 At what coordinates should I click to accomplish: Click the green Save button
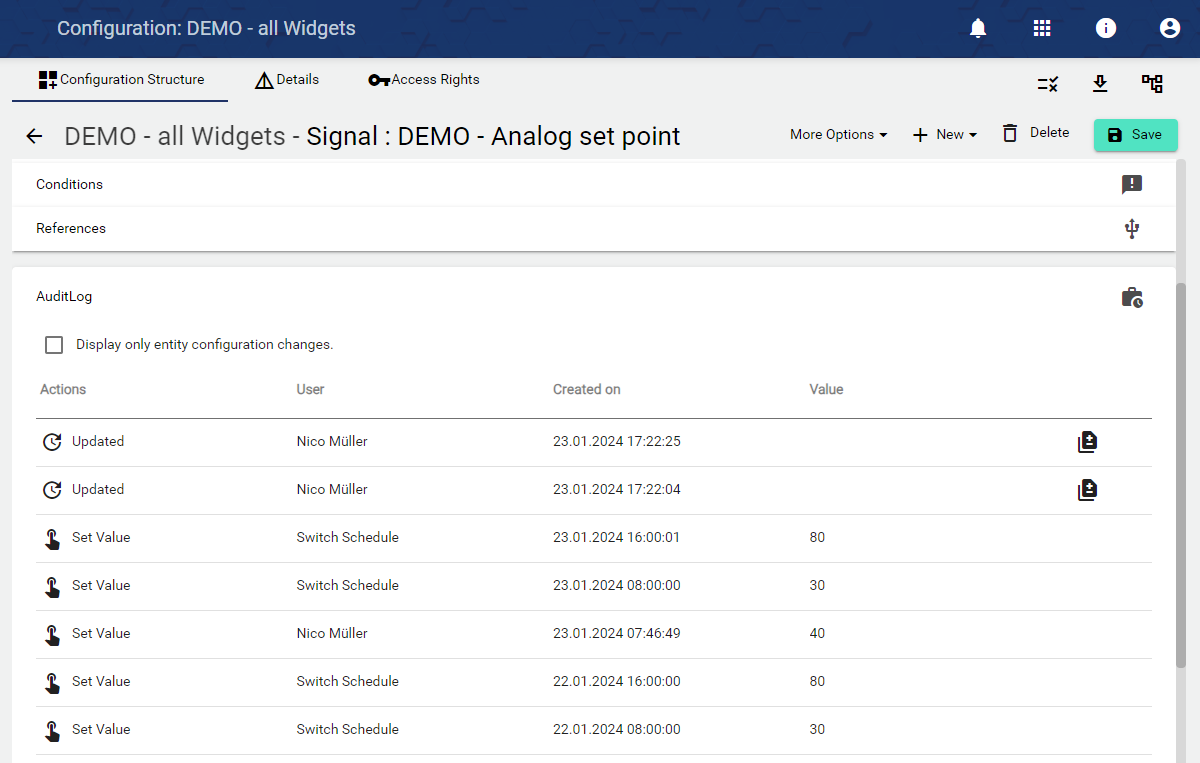tap(1135, 135)
